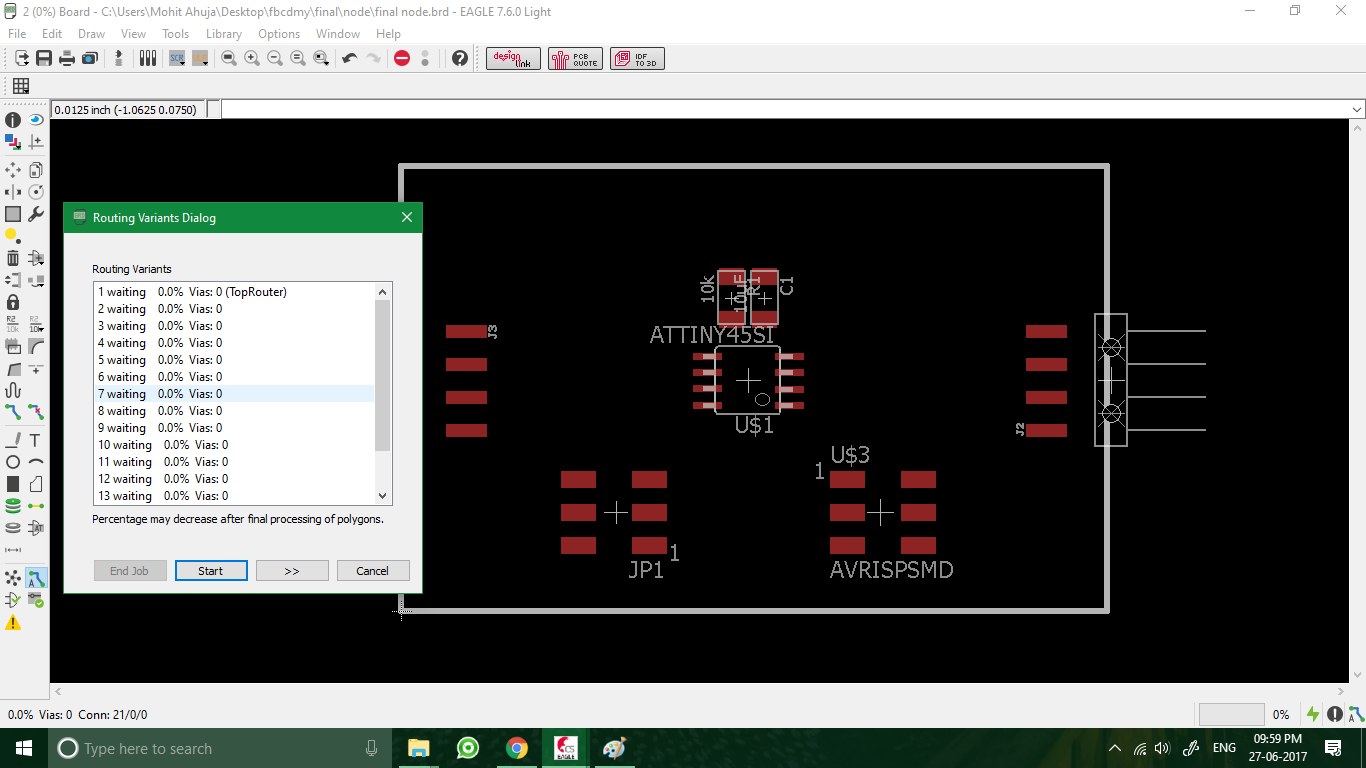The width and height of the screenshot is (1366, 768).
Task: Open the PCB Quote tool
Action: pos(575,58)
